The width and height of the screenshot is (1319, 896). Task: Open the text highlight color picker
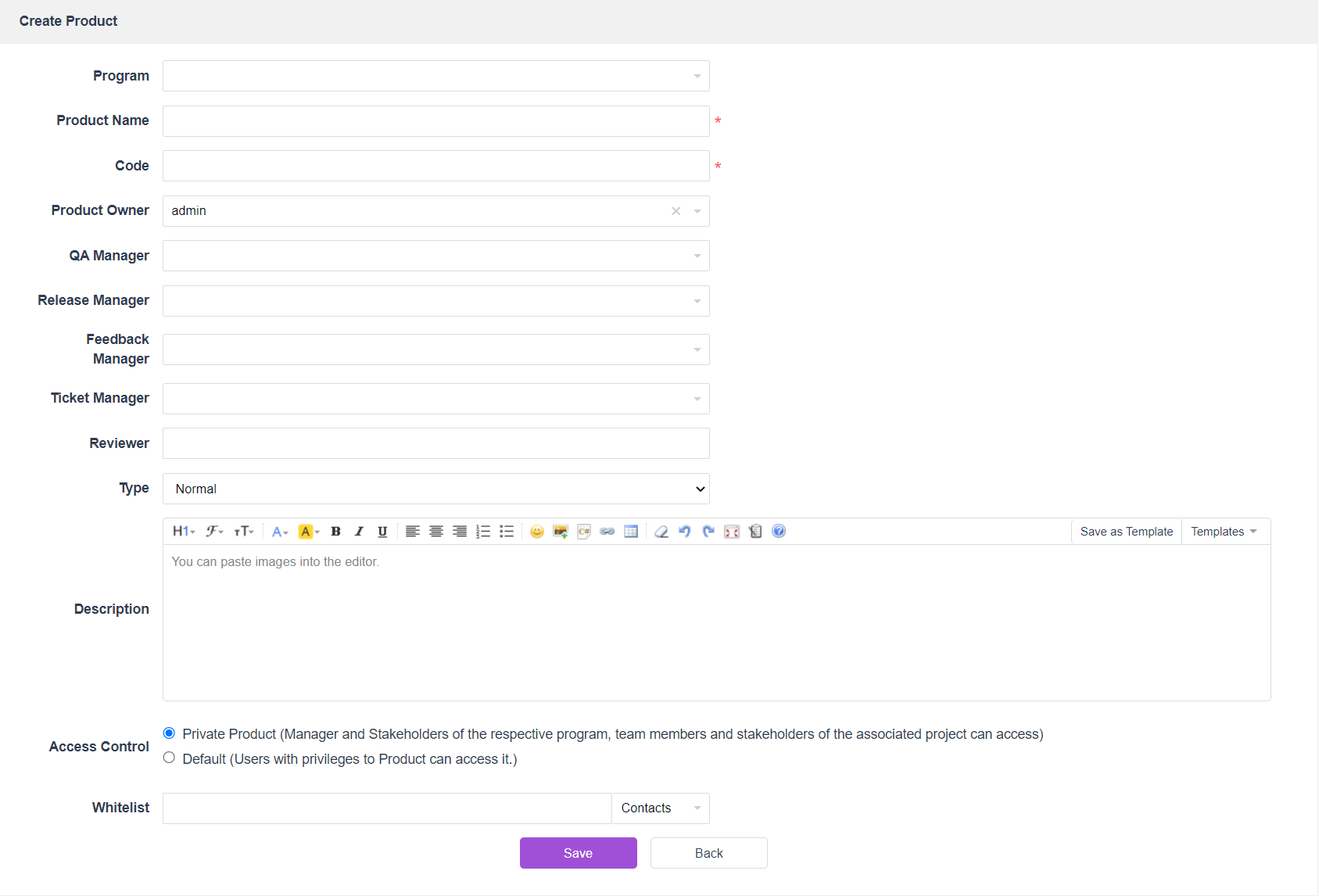pos(309,532)
